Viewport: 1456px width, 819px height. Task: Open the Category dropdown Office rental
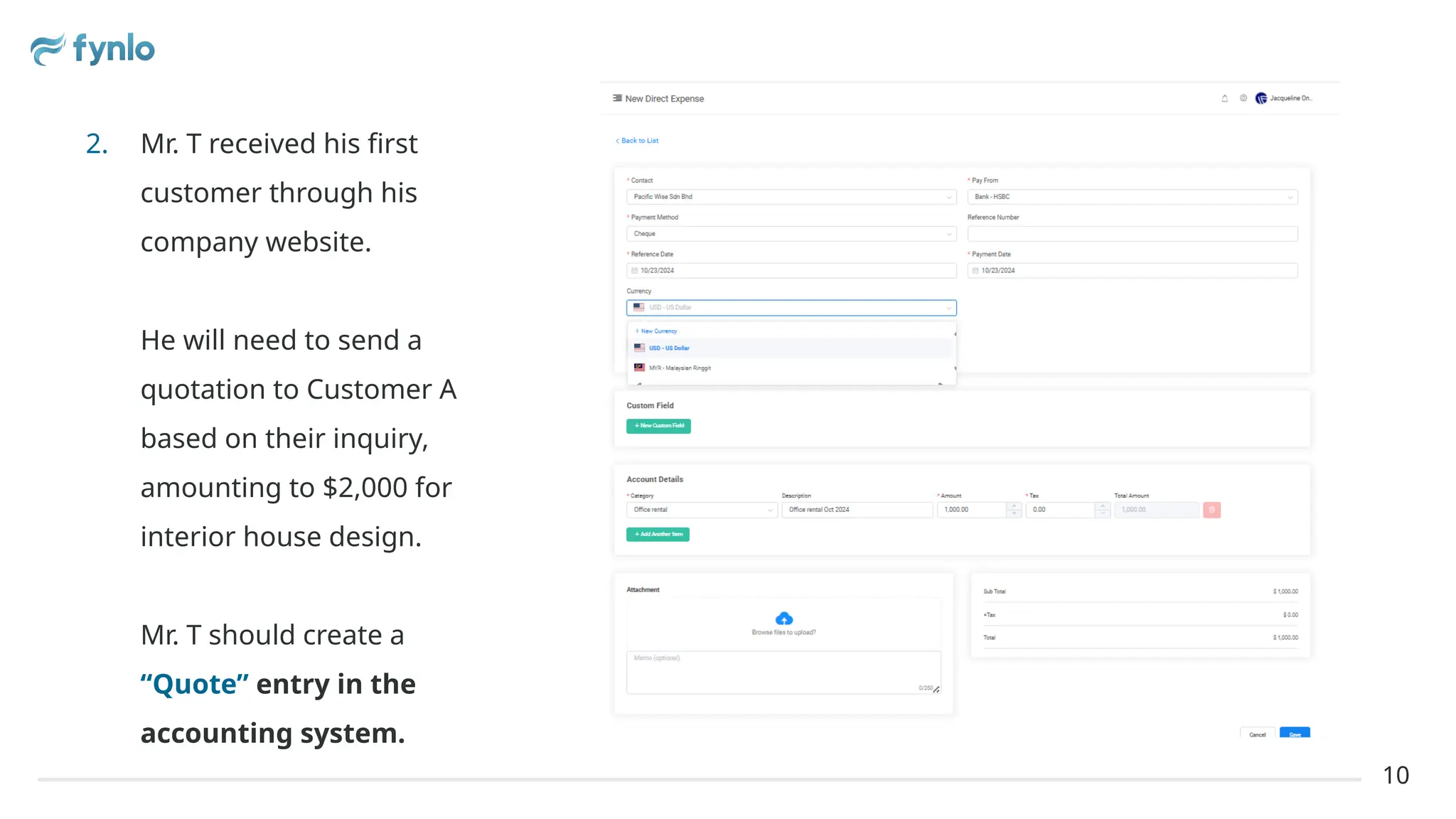[x=701, y=510]
